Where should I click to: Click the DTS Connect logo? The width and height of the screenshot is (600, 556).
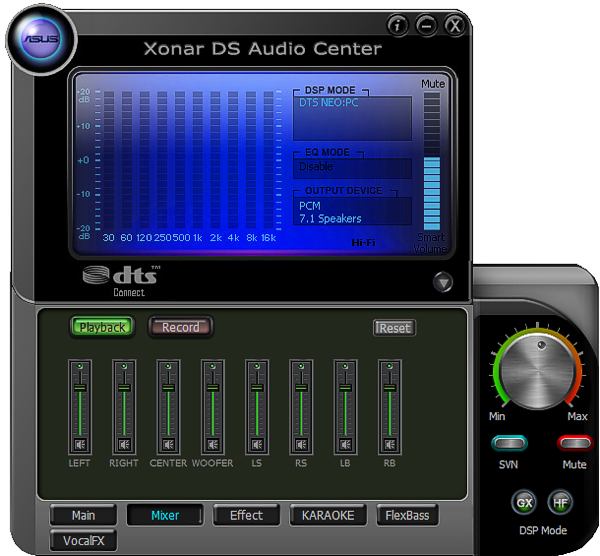122,280
